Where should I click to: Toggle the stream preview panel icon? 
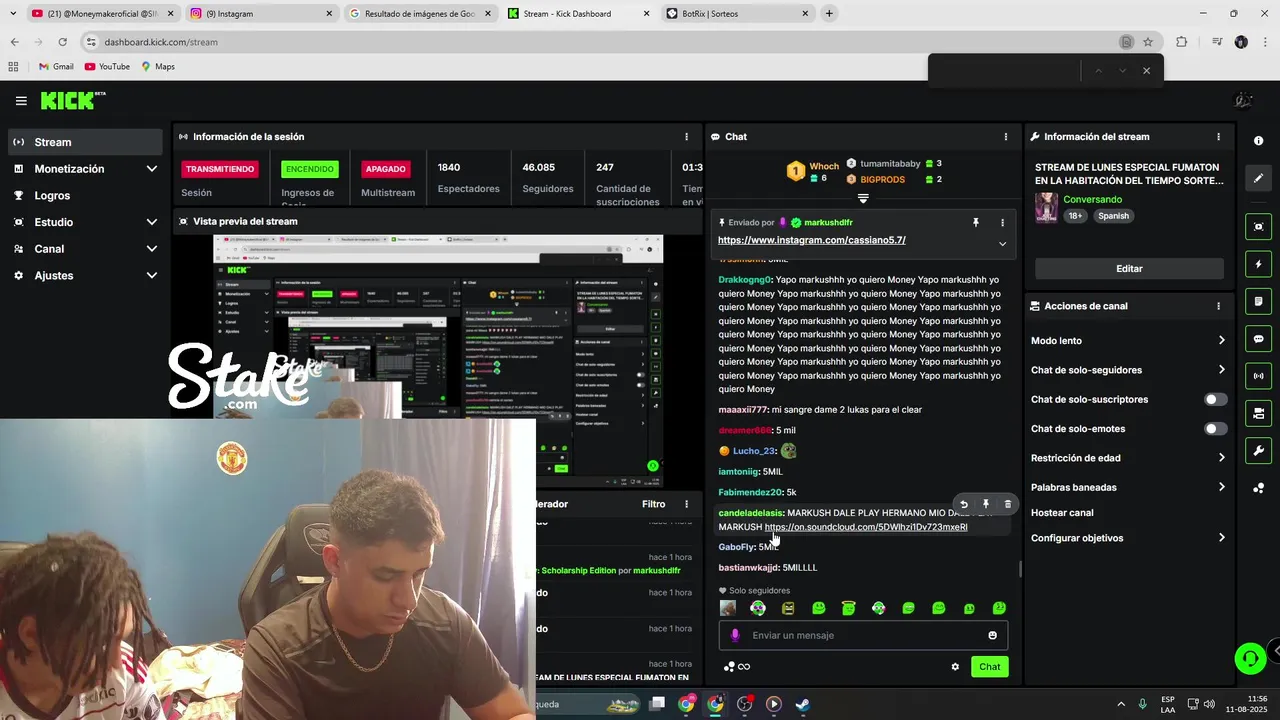coord(1258,227)
